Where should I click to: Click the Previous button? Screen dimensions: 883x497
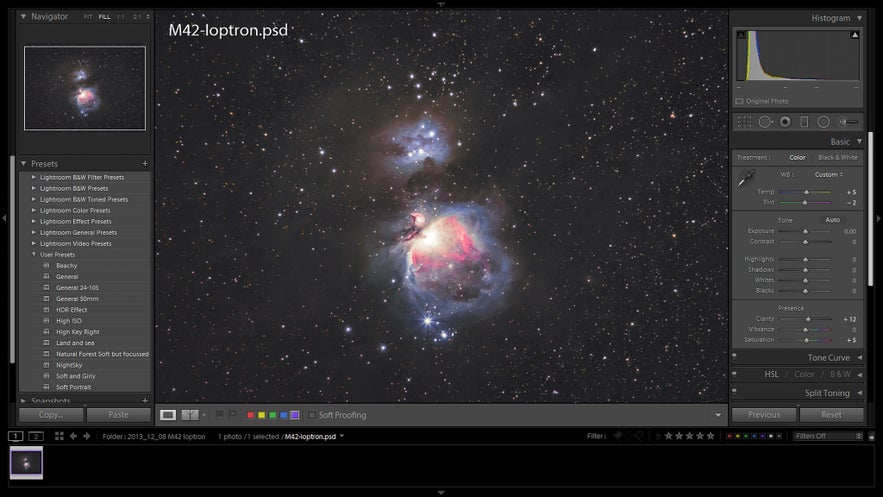pos(764,415)
